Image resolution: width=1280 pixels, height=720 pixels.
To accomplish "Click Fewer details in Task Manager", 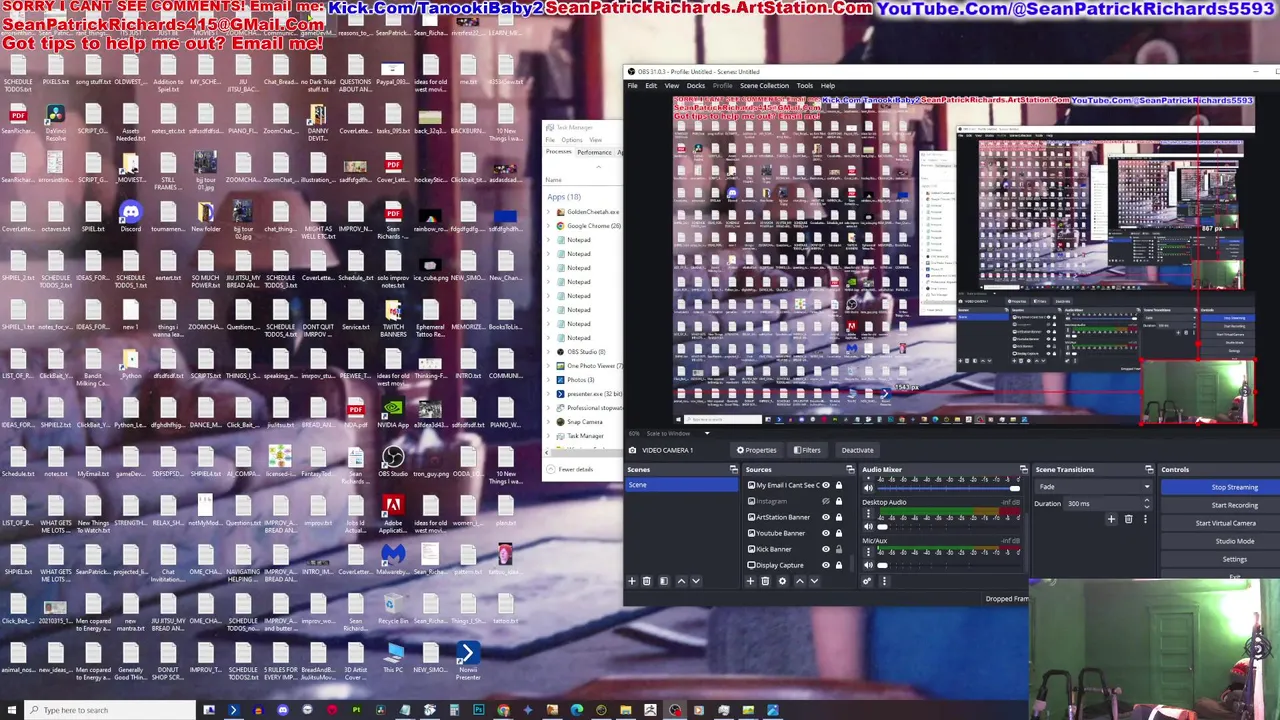I will click(572, 469).
